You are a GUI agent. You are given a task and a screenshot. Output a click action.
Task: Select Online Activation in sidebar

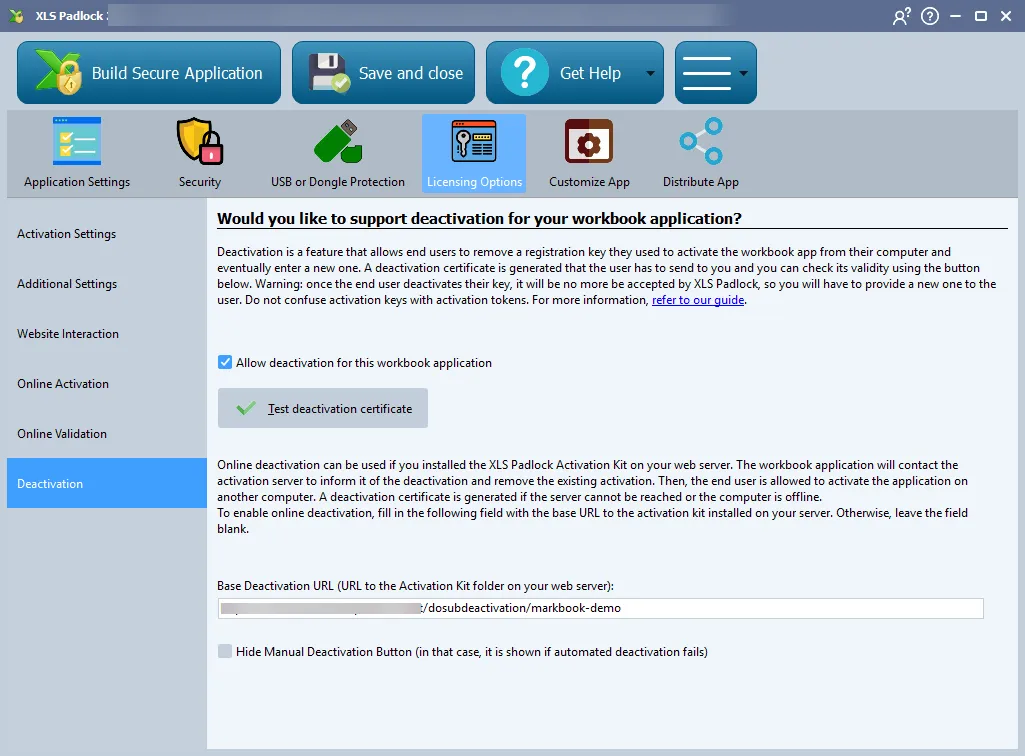107,384
